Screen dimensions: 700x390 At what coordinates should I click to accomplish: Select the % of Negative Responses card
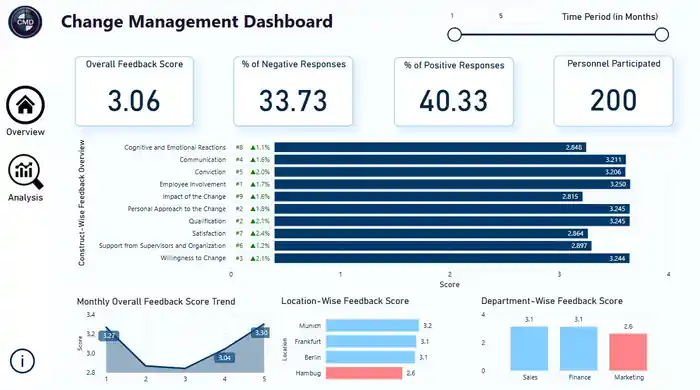tap(293, 91)
